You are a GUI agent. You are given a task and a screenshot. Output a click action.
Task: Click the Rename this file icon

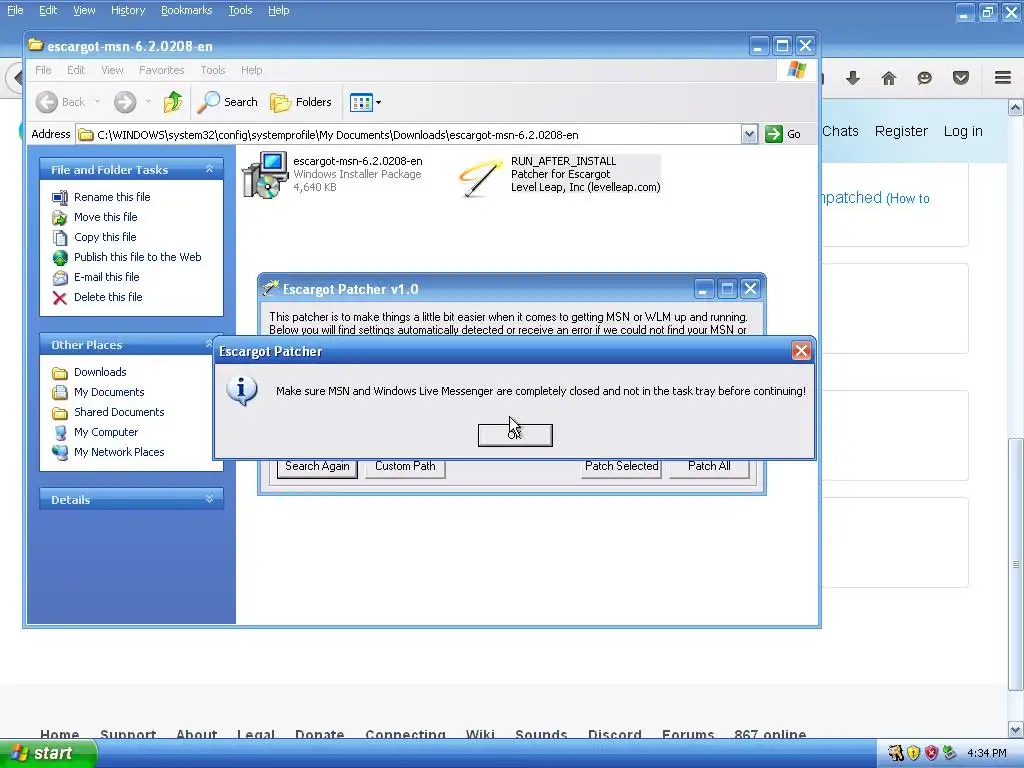59,197
